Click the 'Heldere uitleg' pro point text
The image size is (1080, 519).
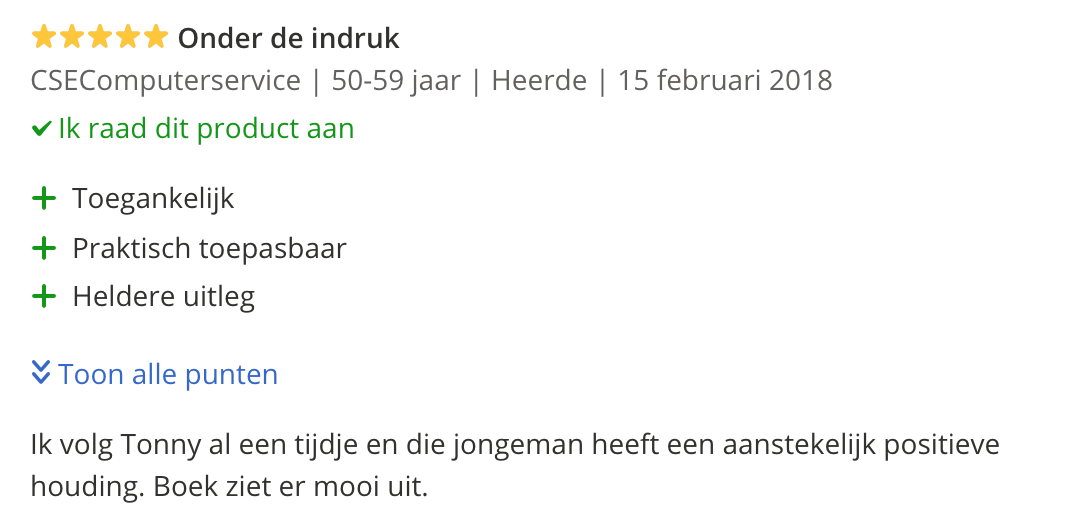coord(164,297)
